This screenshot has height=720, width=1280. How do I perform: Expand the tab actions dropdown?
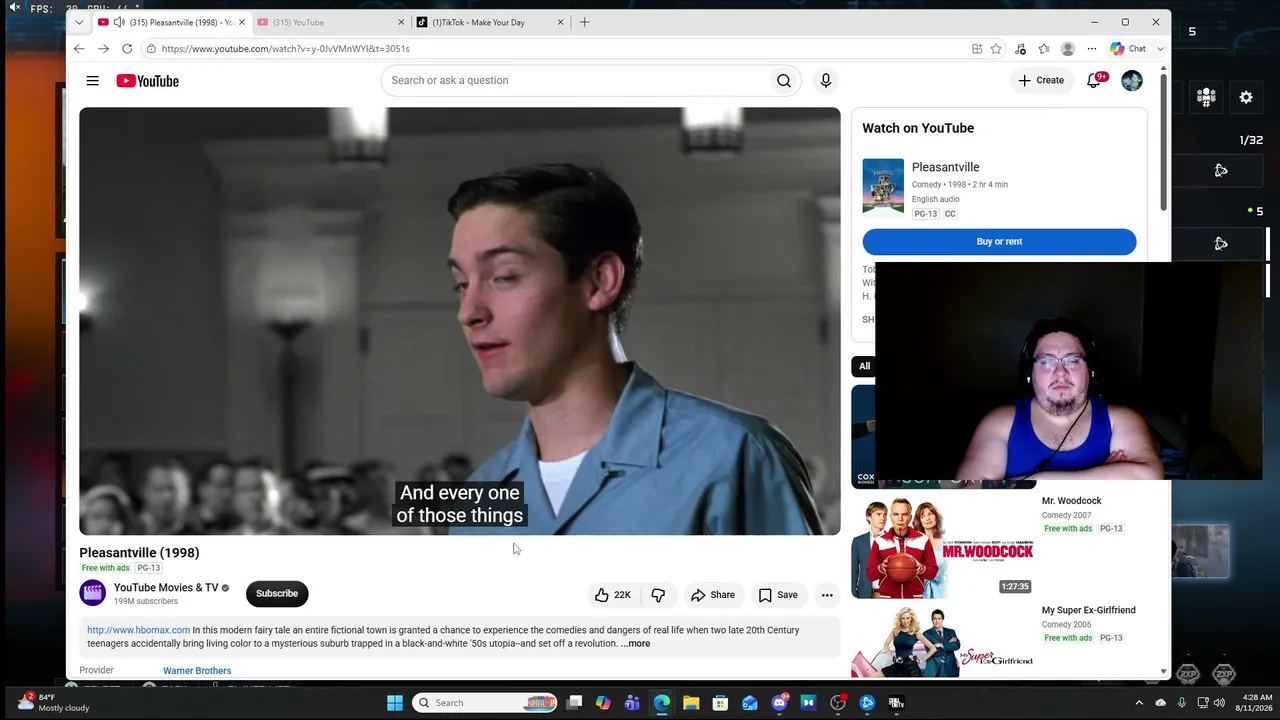click(79, 22)
